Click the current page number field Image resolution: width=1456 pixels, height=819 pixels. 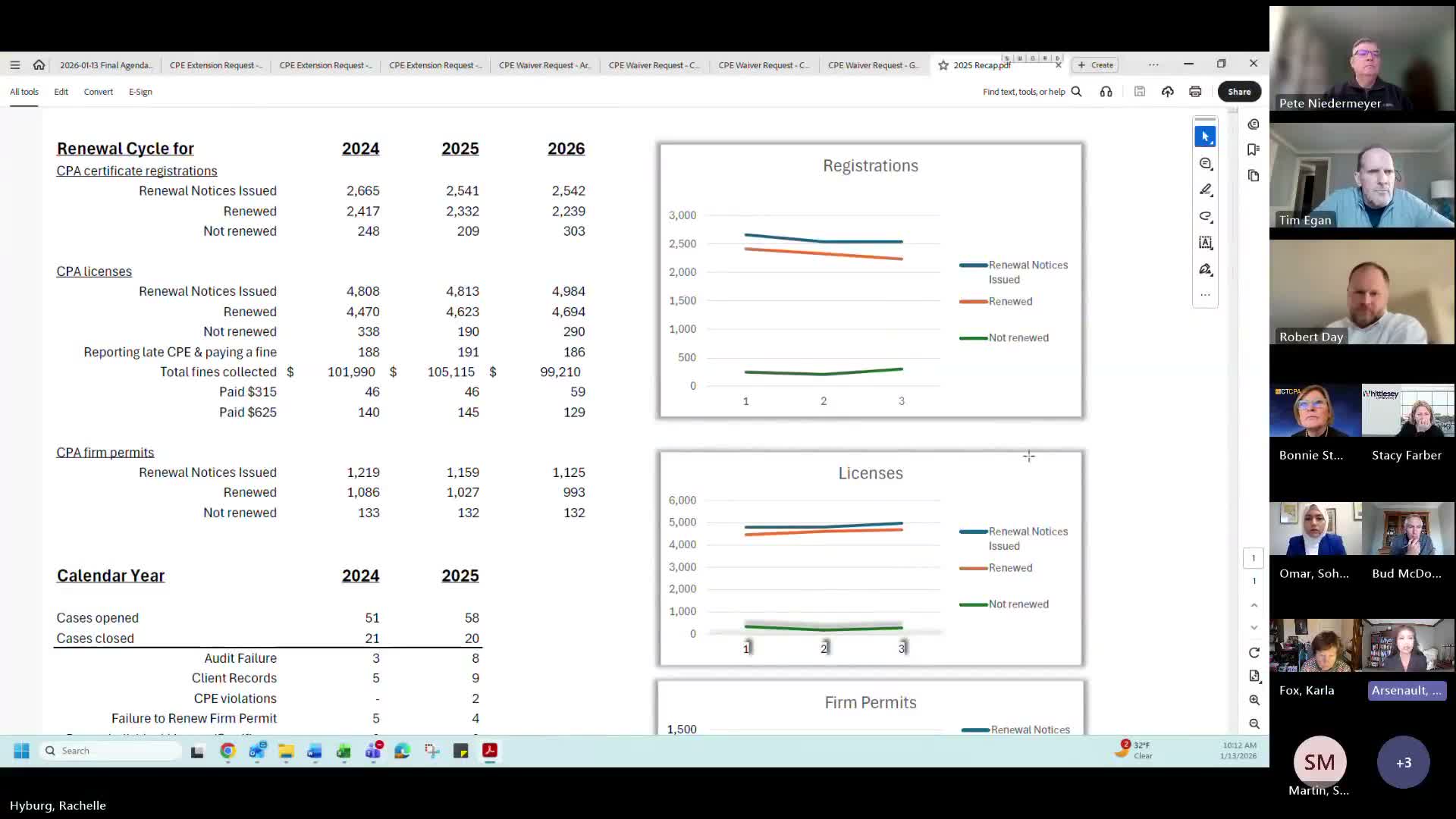pyautogui.click(x=1254, y=558)
